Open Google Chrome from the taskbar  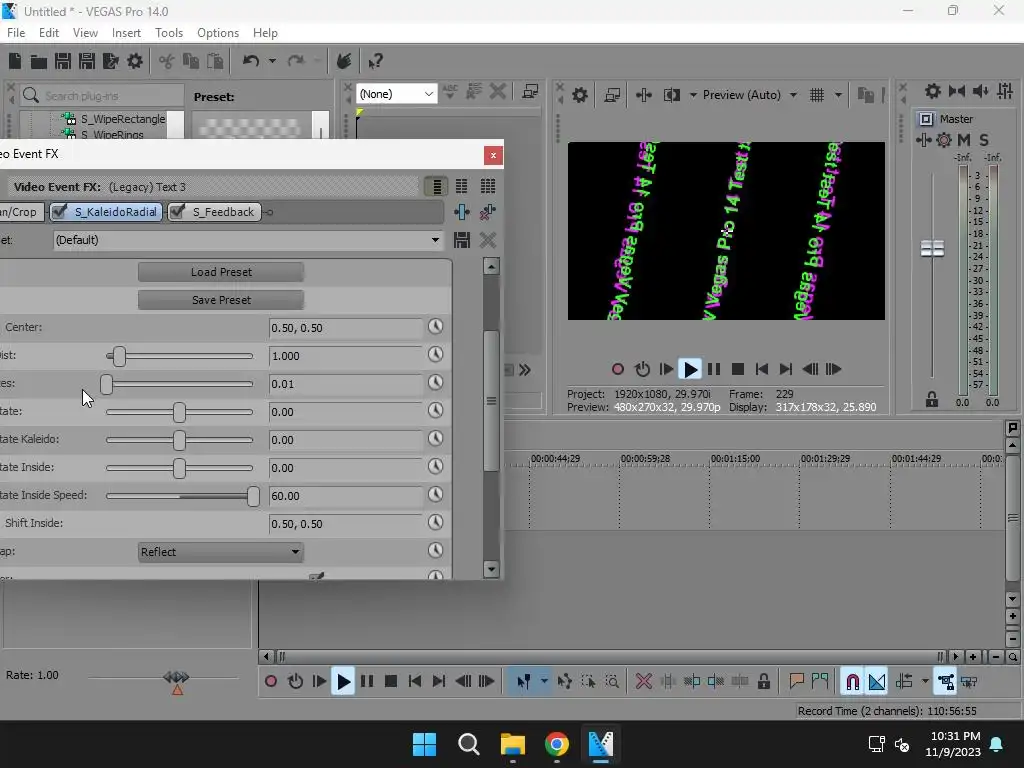click(556, 744)
